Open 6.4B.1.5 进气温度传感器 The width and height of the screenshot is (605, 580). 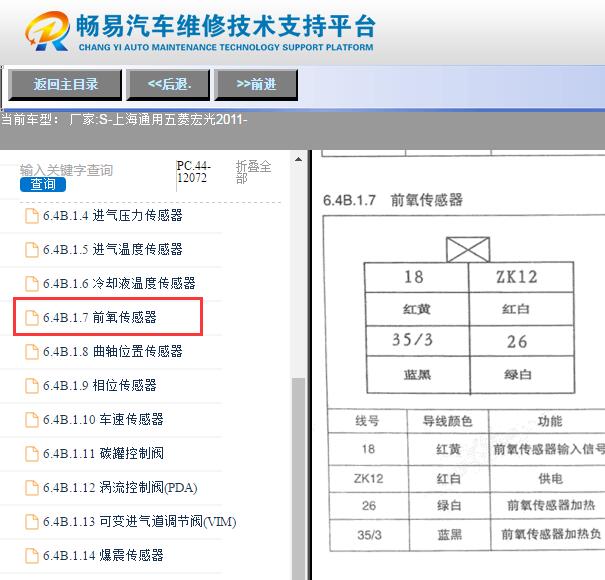coord(113,249)
